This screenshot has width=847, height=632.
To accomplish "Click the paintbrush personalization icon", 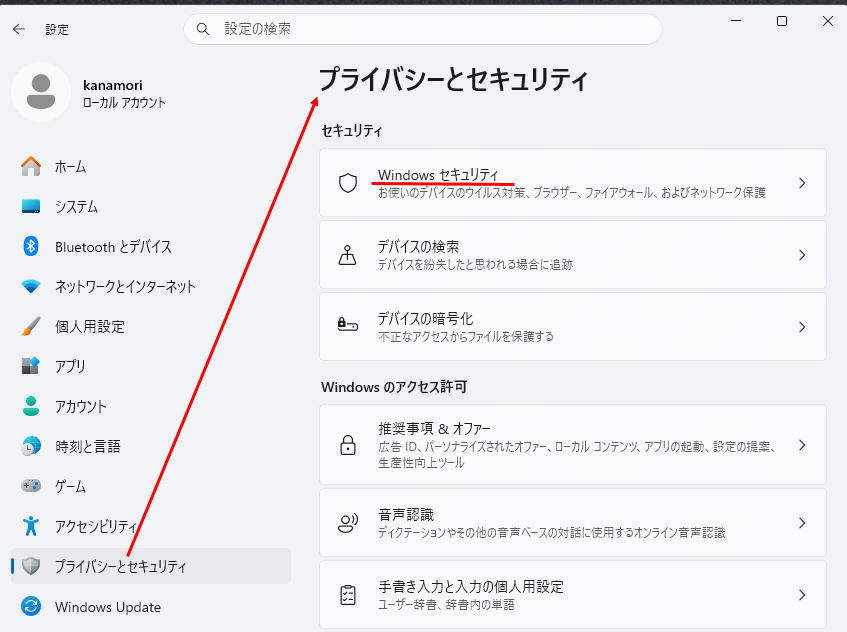I will (31, 326).
